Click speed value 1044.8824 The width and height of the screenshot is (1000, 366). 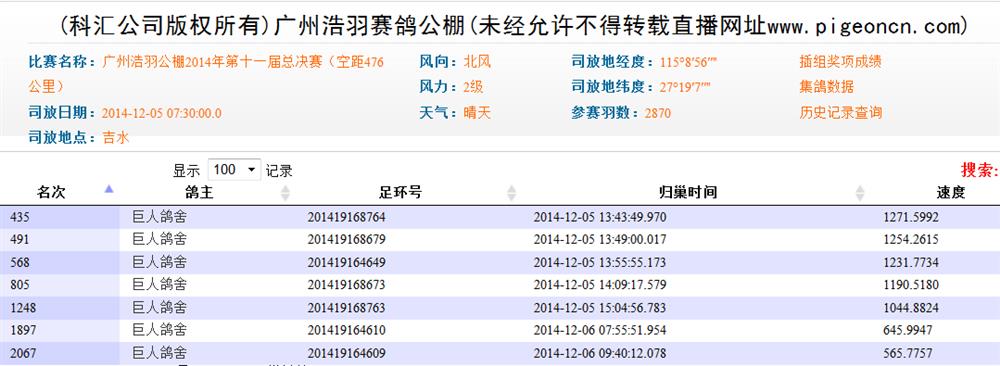tap(911, 308)
